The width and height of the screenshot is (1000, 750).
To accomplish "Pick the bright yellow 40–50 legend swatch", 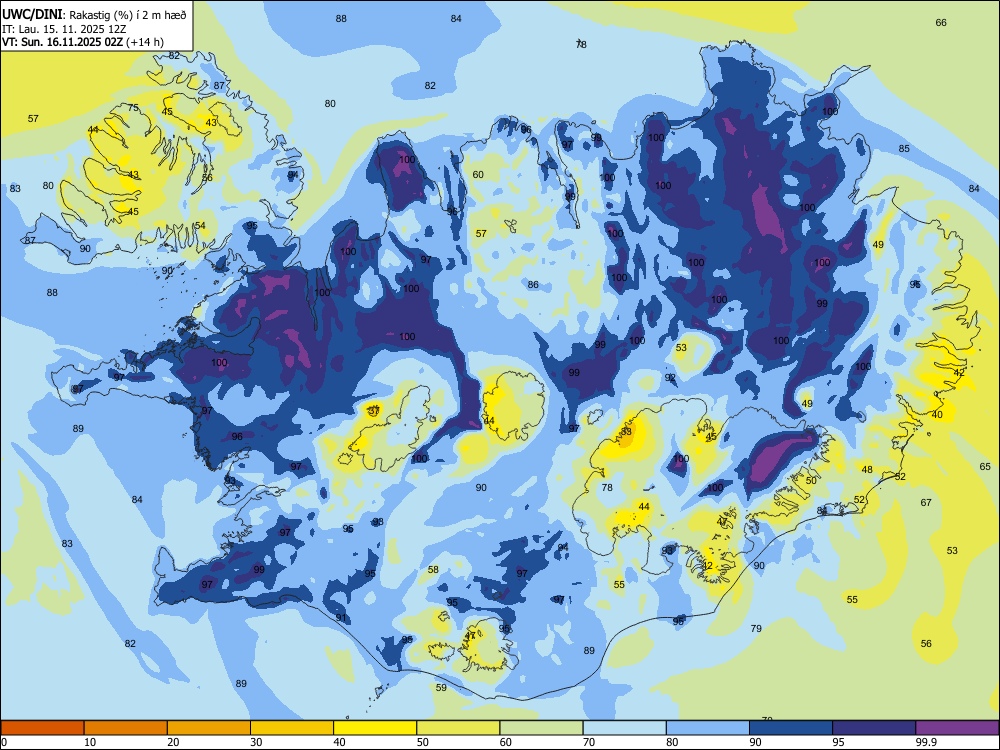I will pyautogui.click(x=375, y=728).
